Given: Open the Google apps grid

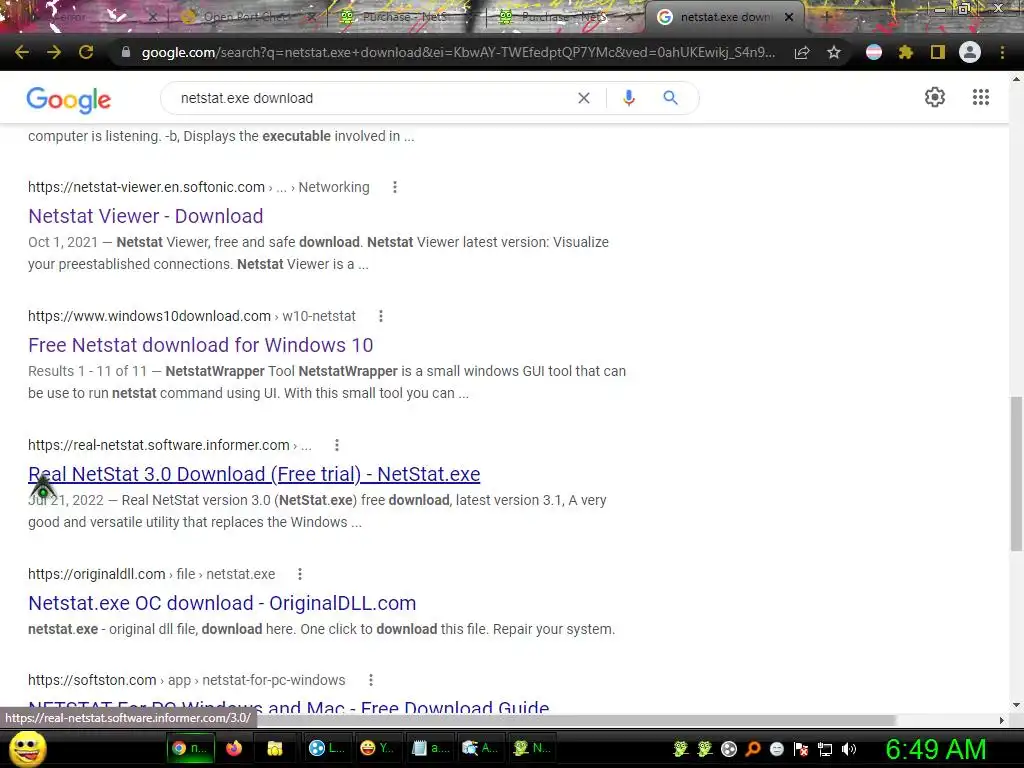Looking at the screenshot, I should pos(980,97).
